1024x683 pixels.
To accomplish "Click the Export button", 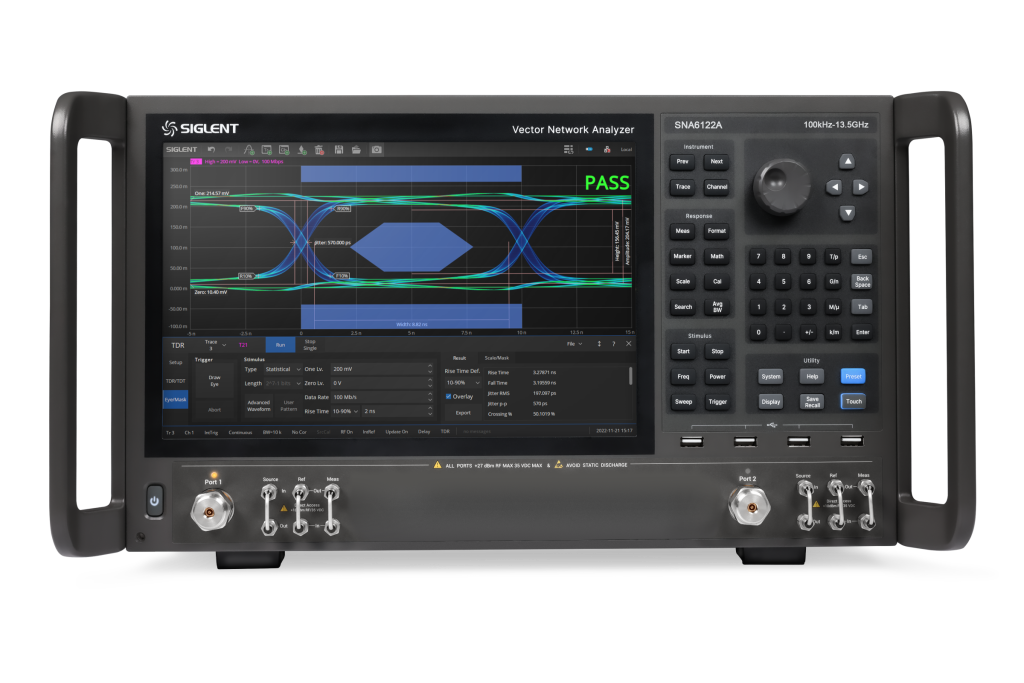I will [463, 412].
